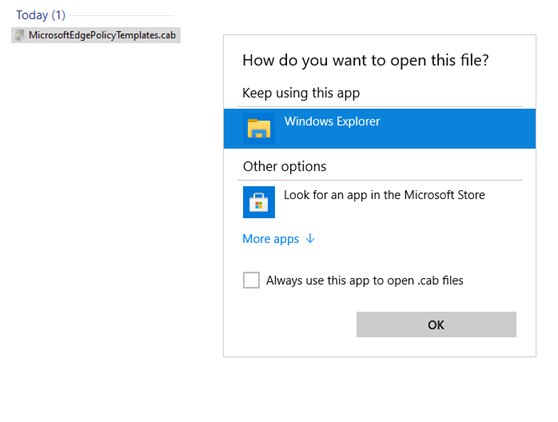Confirm the selection with the OK button
The width and height of the screenshot is (558, 422).
point(436,325)
